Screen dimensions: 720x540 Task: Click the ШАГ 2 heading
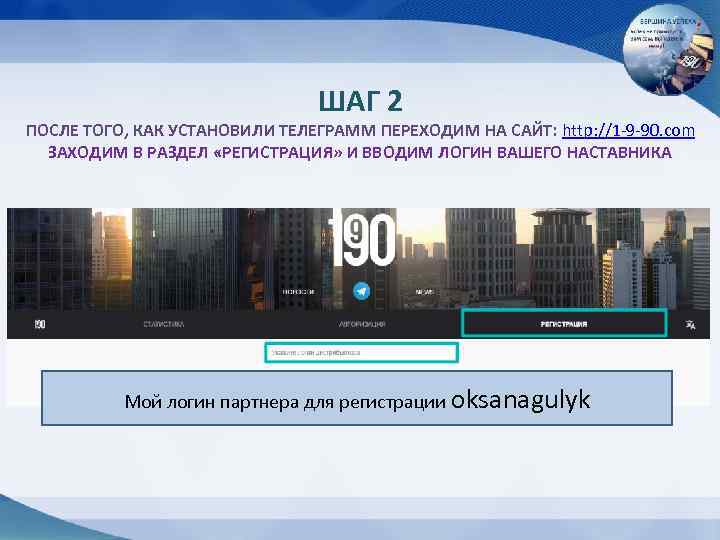pos(360,101)
